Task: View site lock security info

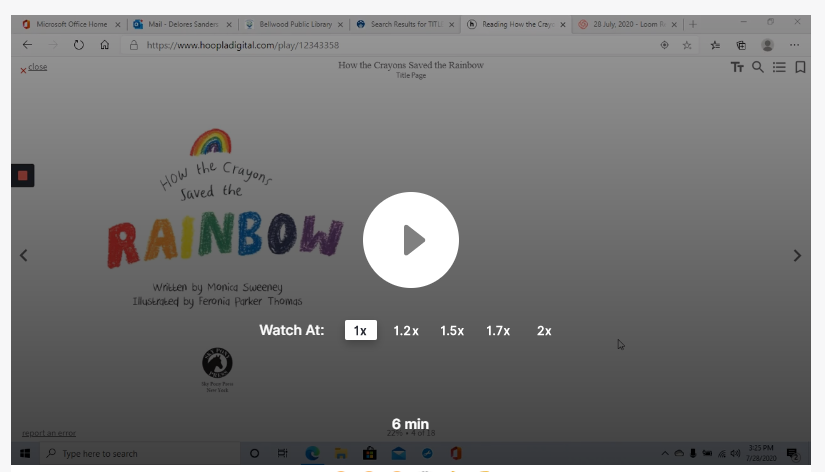Action: (x=134, y=45)
